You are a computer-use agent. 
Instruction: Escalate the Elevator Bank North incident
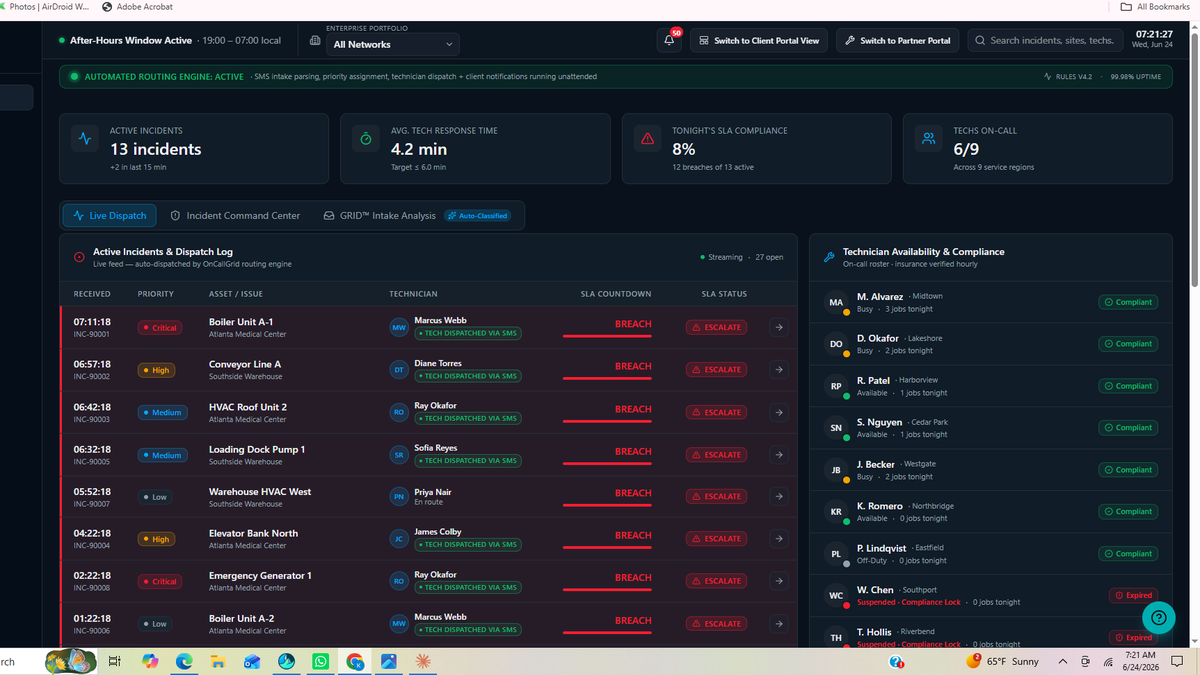click(x=716, y=539)
